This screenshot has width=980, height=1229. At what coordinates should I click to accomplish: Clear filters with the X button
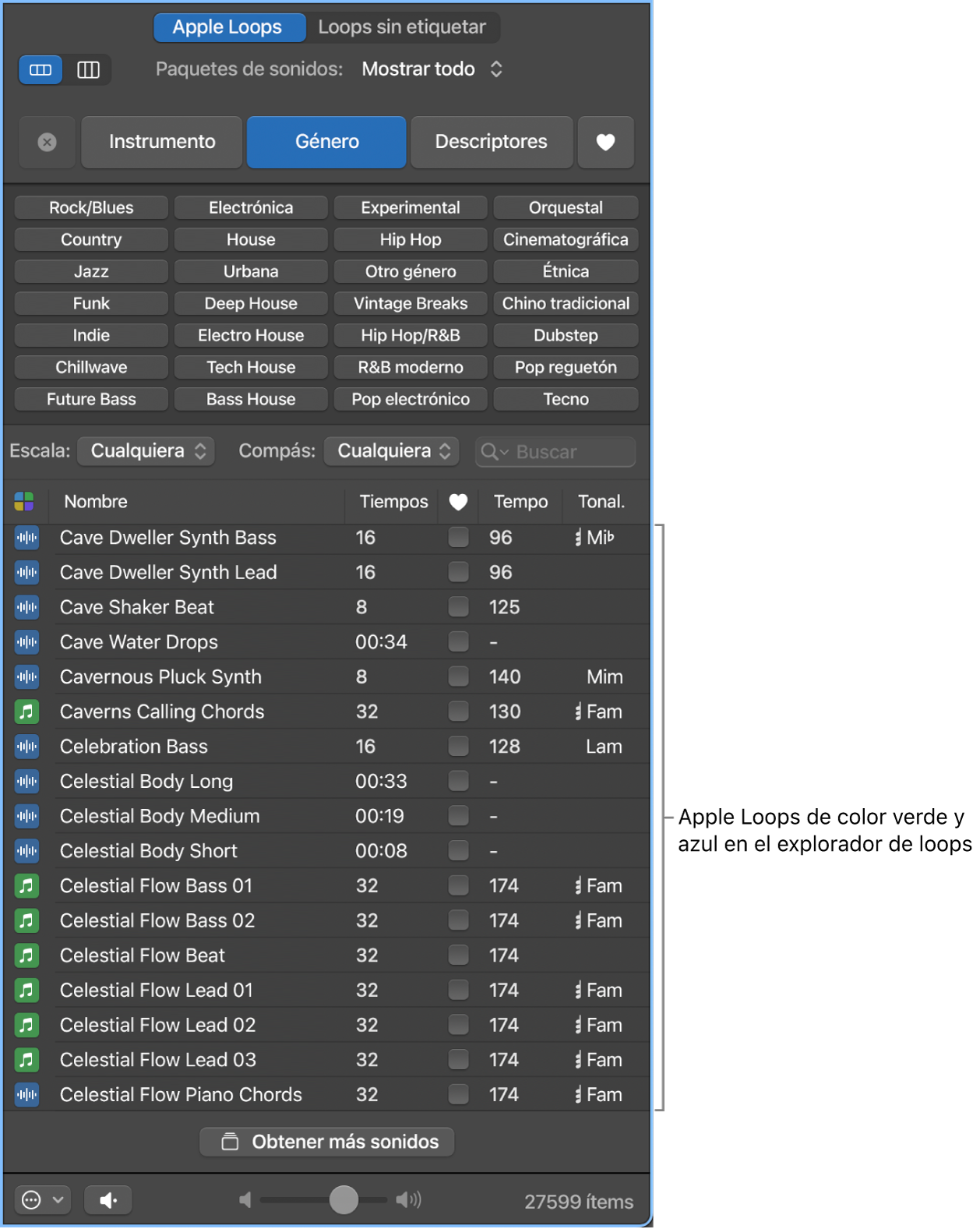coord(47,142)
